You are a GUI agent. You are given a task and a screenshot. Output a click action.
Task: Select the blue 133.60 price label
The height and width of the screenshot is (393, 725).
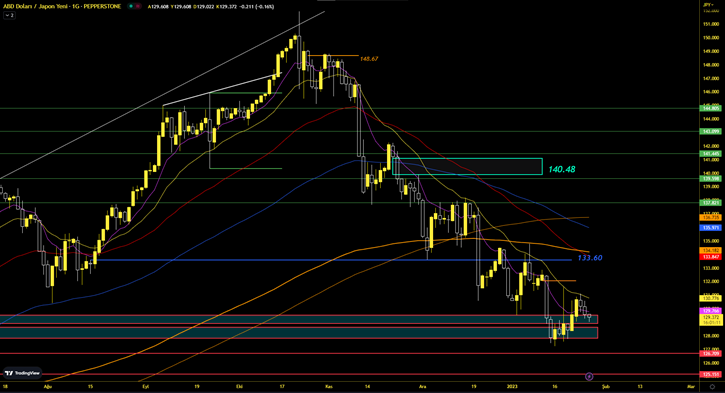pos(590,258)
